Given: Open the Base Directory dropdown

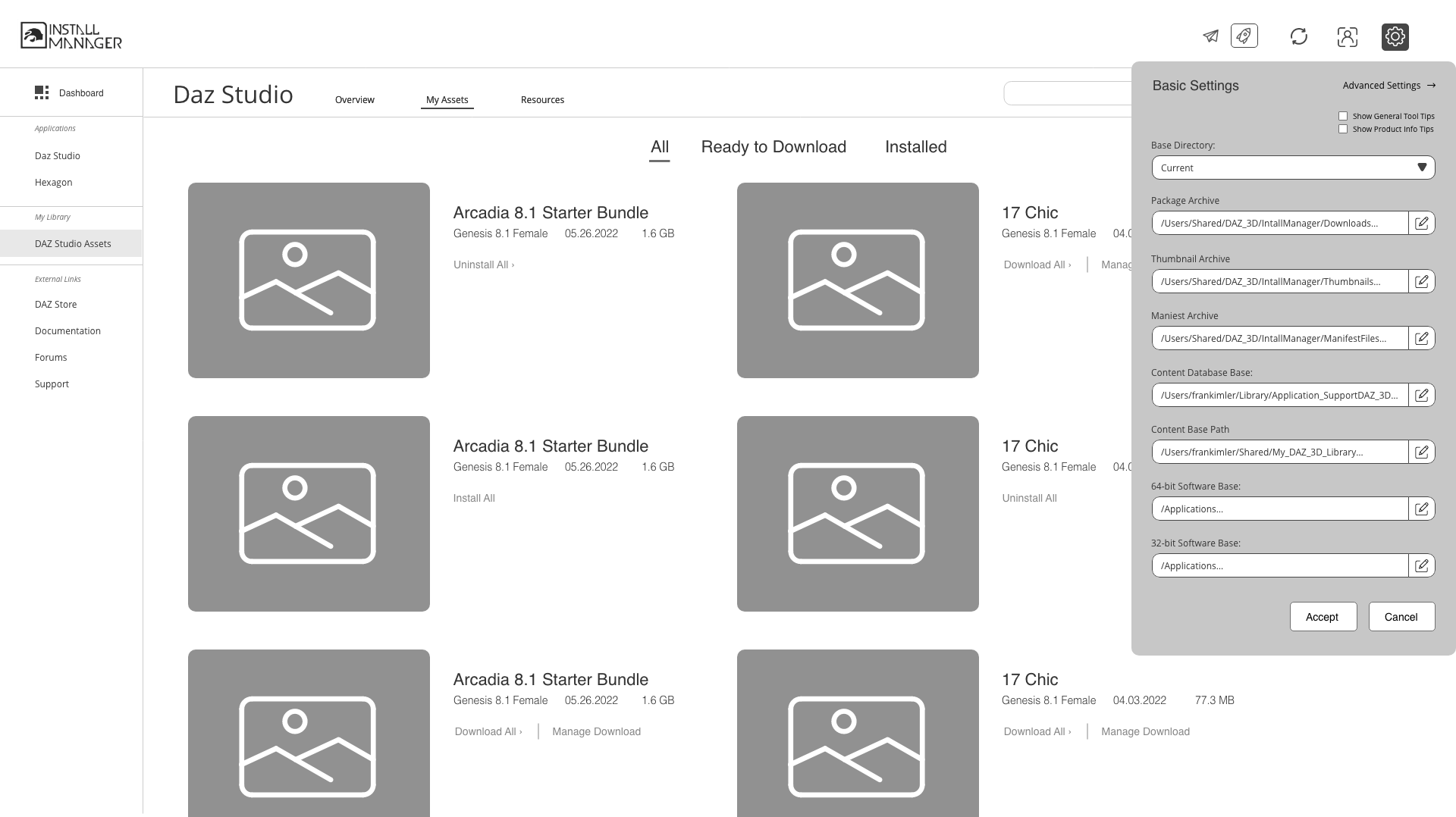Looking at the screenshot, I should (1293, 167).
